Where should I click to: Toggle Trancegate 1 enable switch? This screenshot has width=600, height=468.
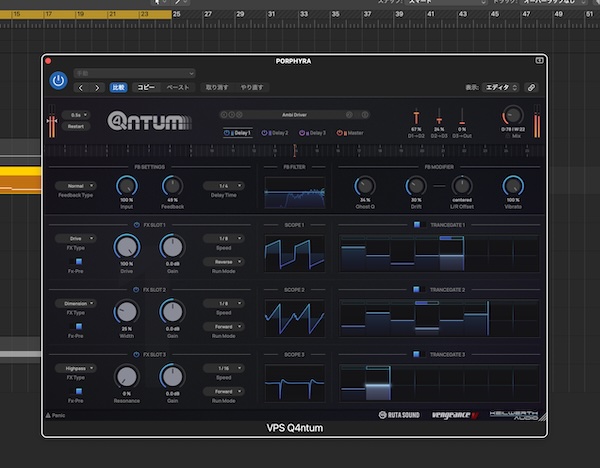[x=420, y=225]
